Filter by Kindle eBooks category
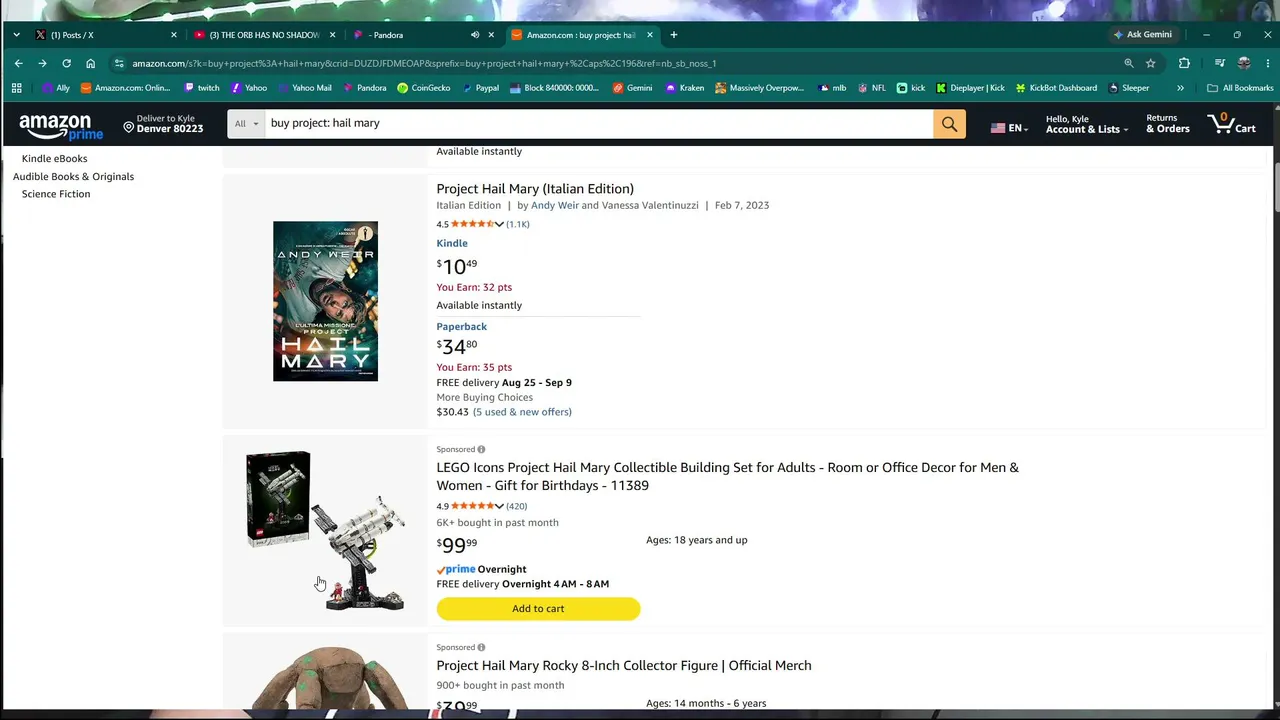Image resolution: width=1280 pixels, height=720 pixels. 54,159
